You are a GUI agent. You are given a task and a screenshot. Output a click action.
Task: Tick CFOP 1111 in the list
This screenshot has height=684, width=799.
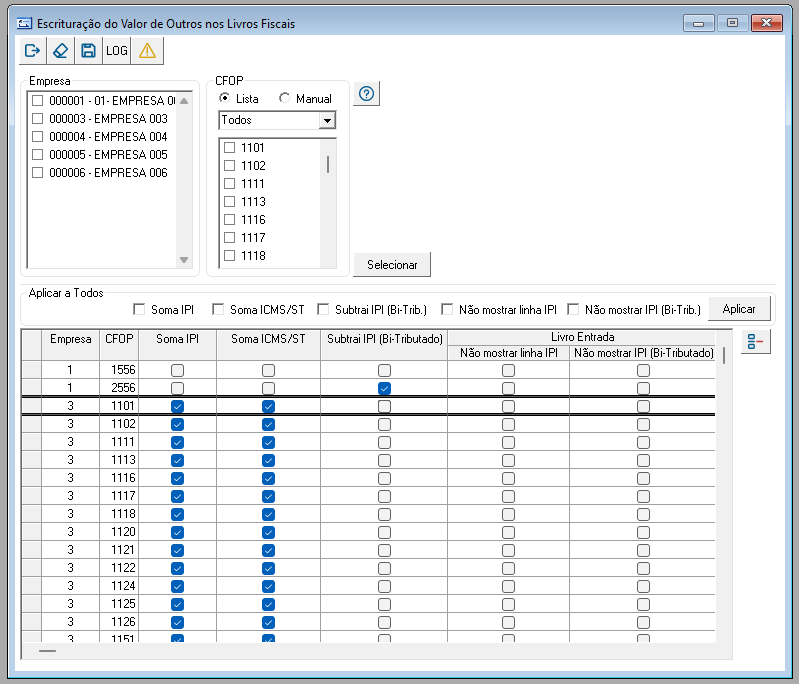point(229,183)
